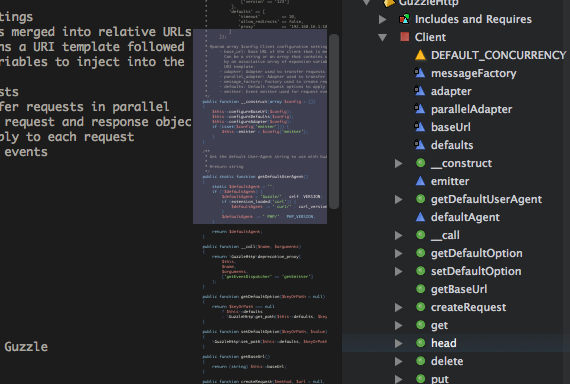Select defaultAgent in the outline
Screen dimensions: 570x384
465,217
